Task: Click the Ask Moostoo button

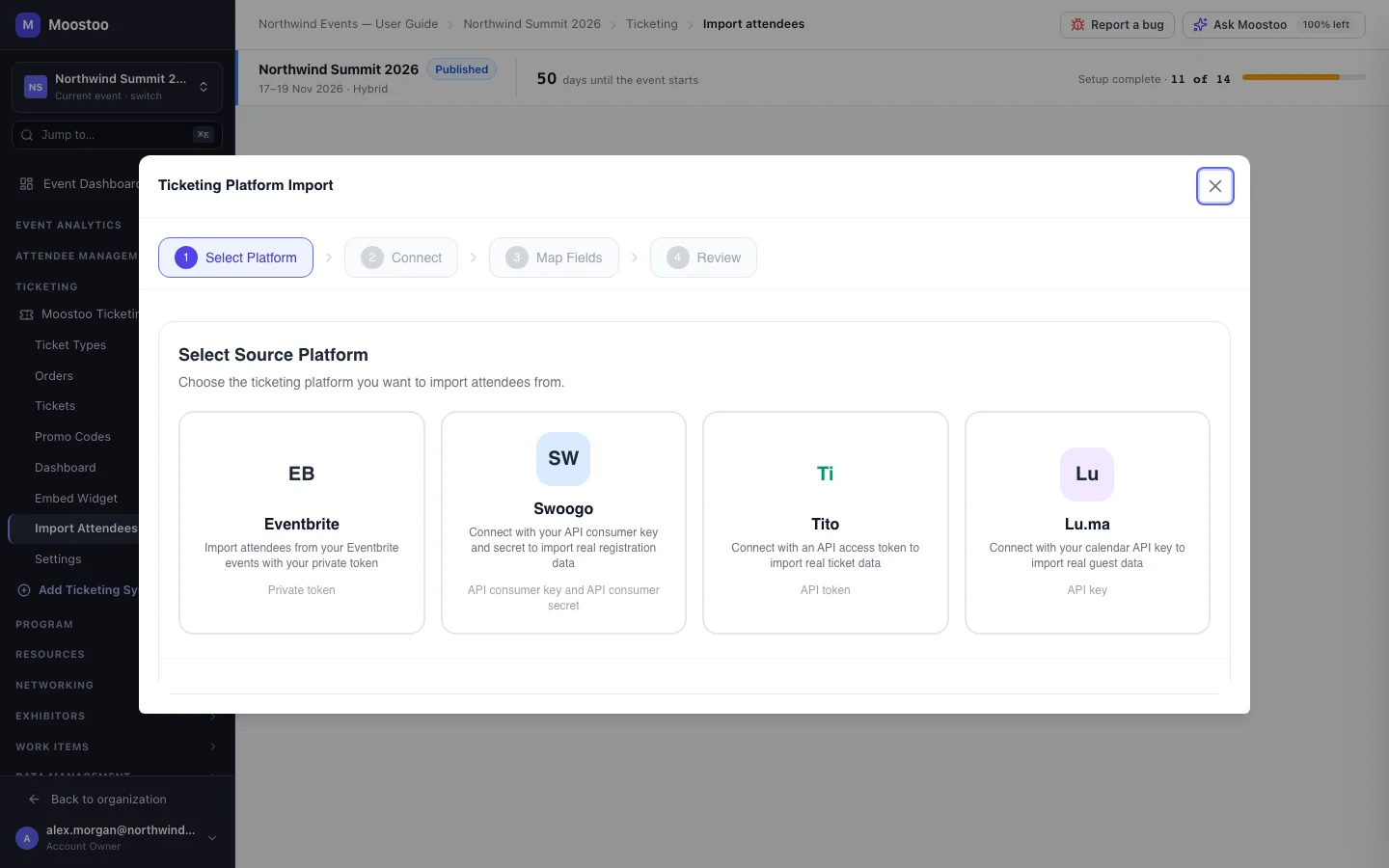Action: click(1273, 25)
